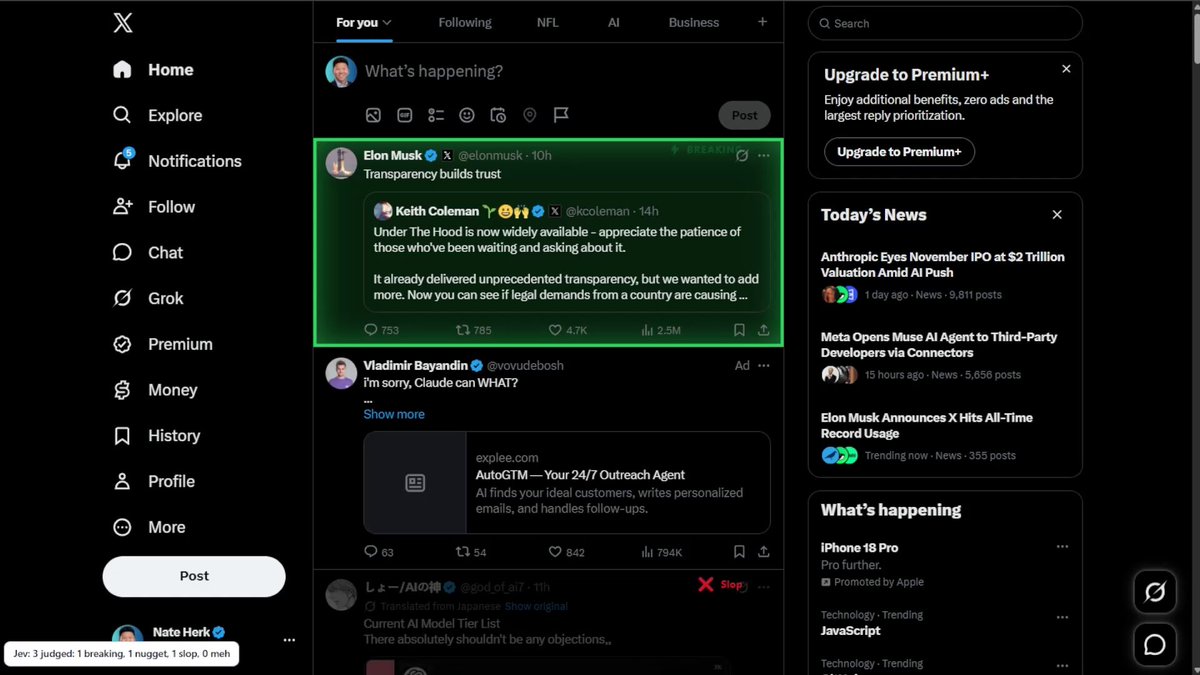Click the Upgrade to Premium+ button
This screenshot has height=675, width=1200.
point(899,152)
